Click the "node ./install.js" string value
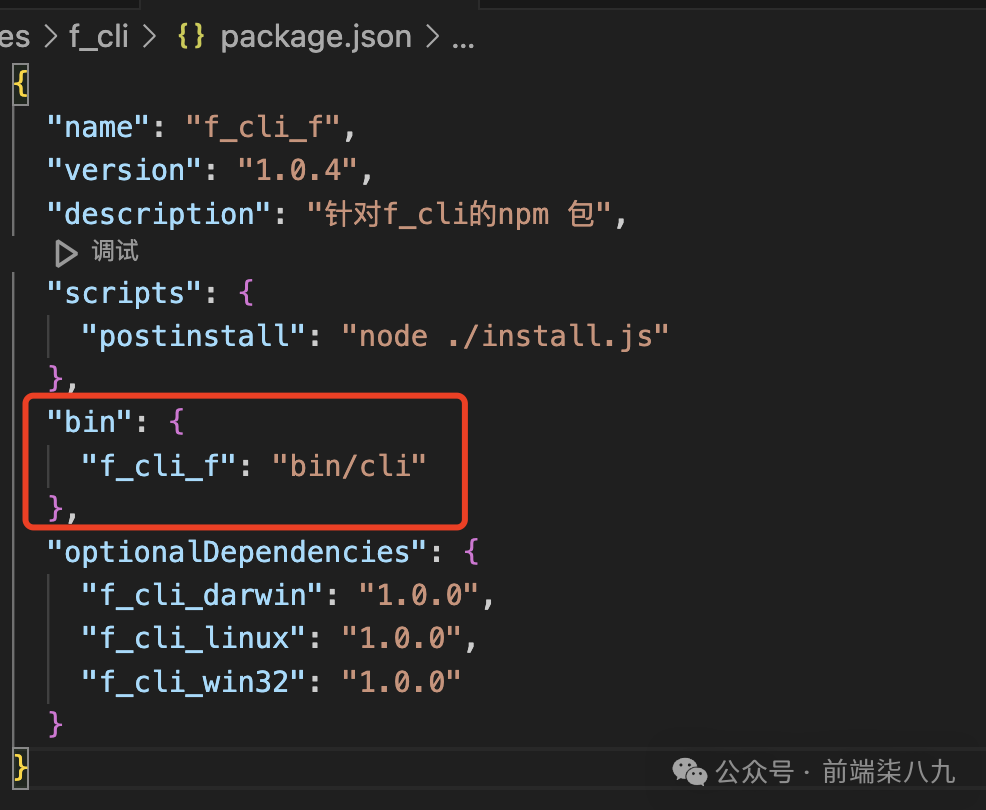 point(504,336)
